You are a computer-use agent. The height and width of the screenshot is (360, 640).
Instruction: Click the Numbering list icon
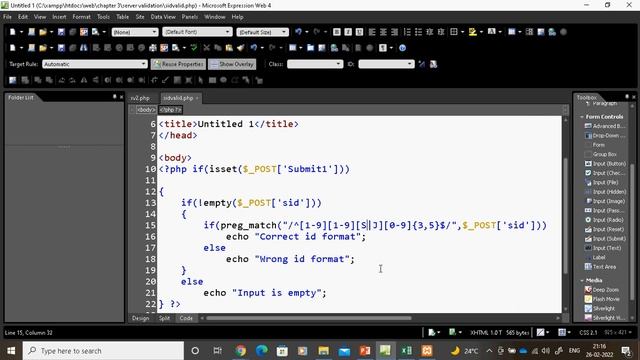pyautogui.click(x=407, y=32)
